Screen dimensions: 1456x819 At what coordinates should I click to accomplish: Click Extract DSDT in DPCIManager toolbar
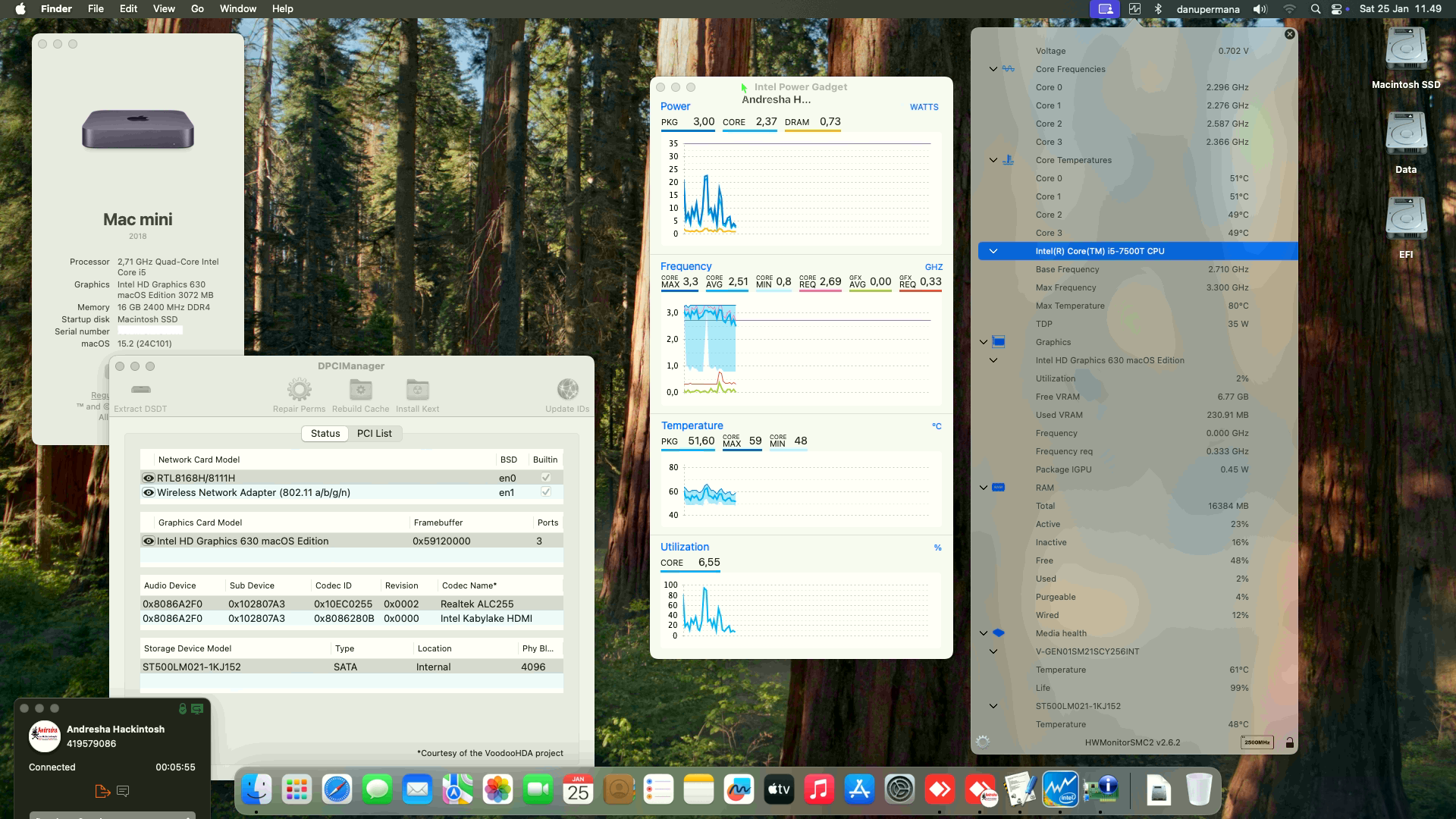[x=140, y=391]
